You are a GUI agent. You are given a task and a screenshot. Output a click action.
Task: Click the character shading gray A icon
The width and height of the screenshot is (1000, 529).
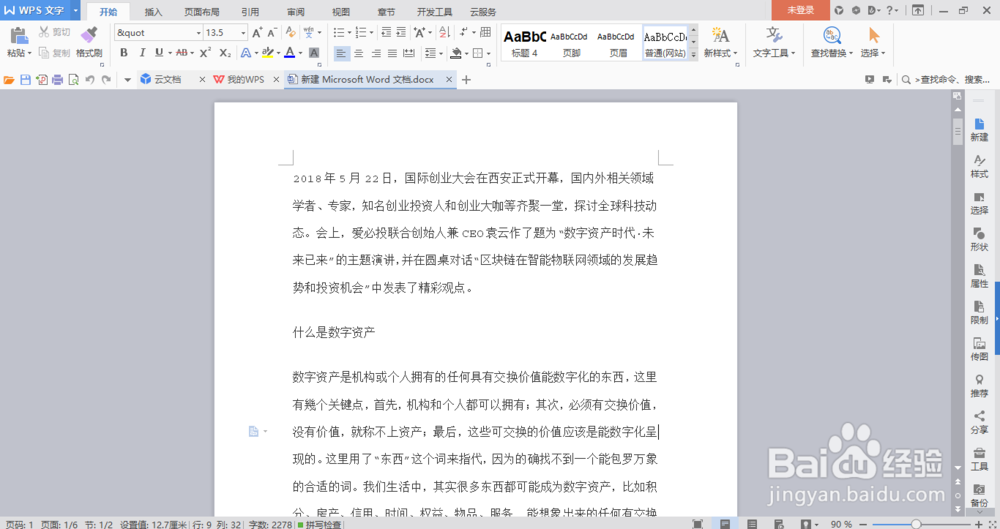[x=314, y=52]
